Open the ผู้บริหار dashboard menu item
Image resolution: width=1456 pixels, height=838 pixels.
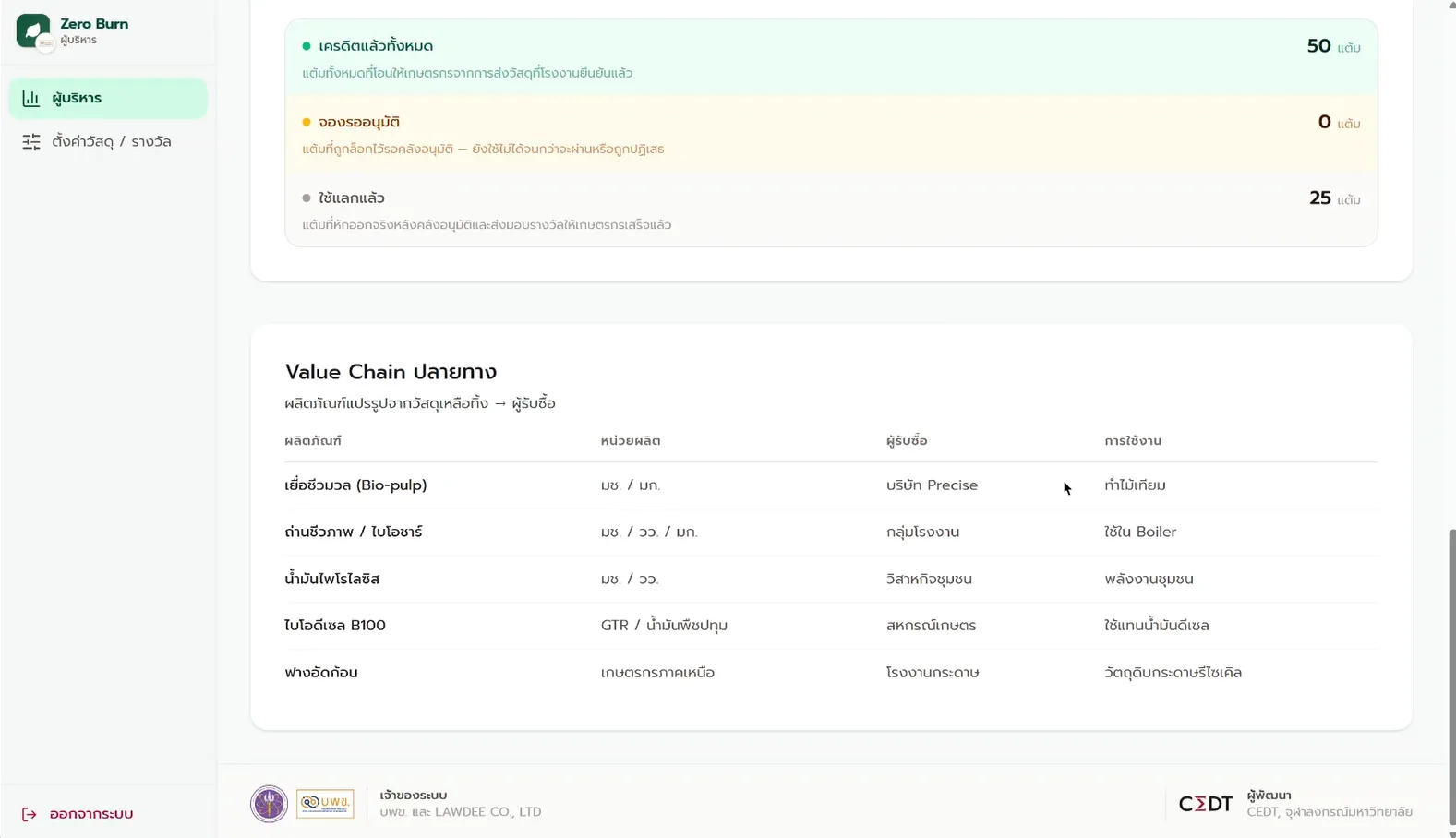coord(108,98)
